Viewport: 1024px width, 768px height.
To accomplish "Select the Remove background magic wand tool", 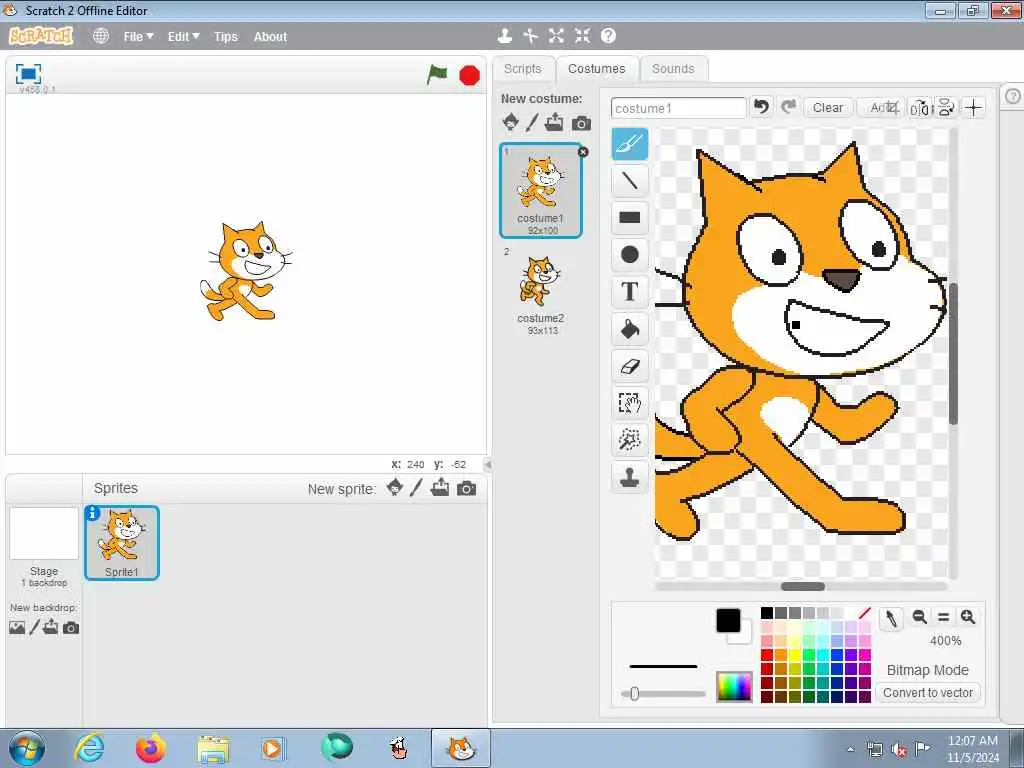I will [x=630, y=440].
